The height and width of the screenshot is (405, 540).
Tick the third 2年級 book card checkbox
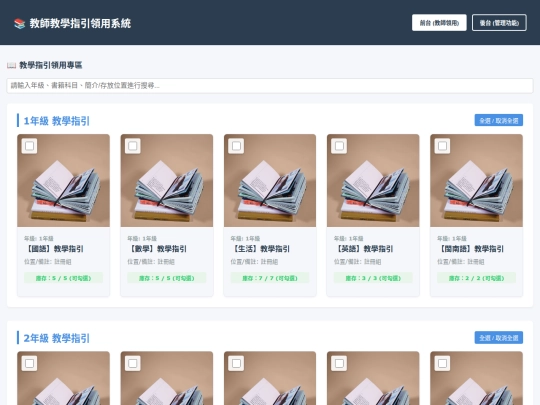236,363
